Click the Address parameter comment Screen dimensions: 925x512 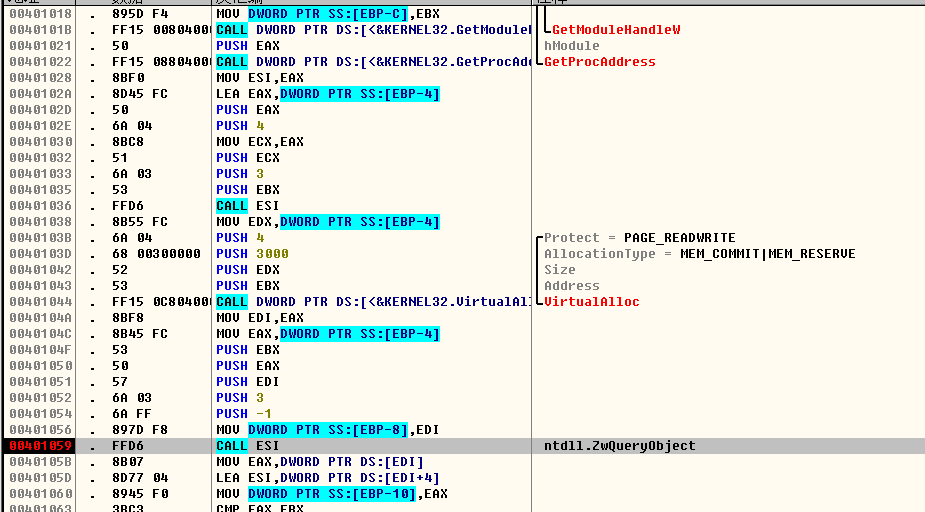click(x=572, y=285)
